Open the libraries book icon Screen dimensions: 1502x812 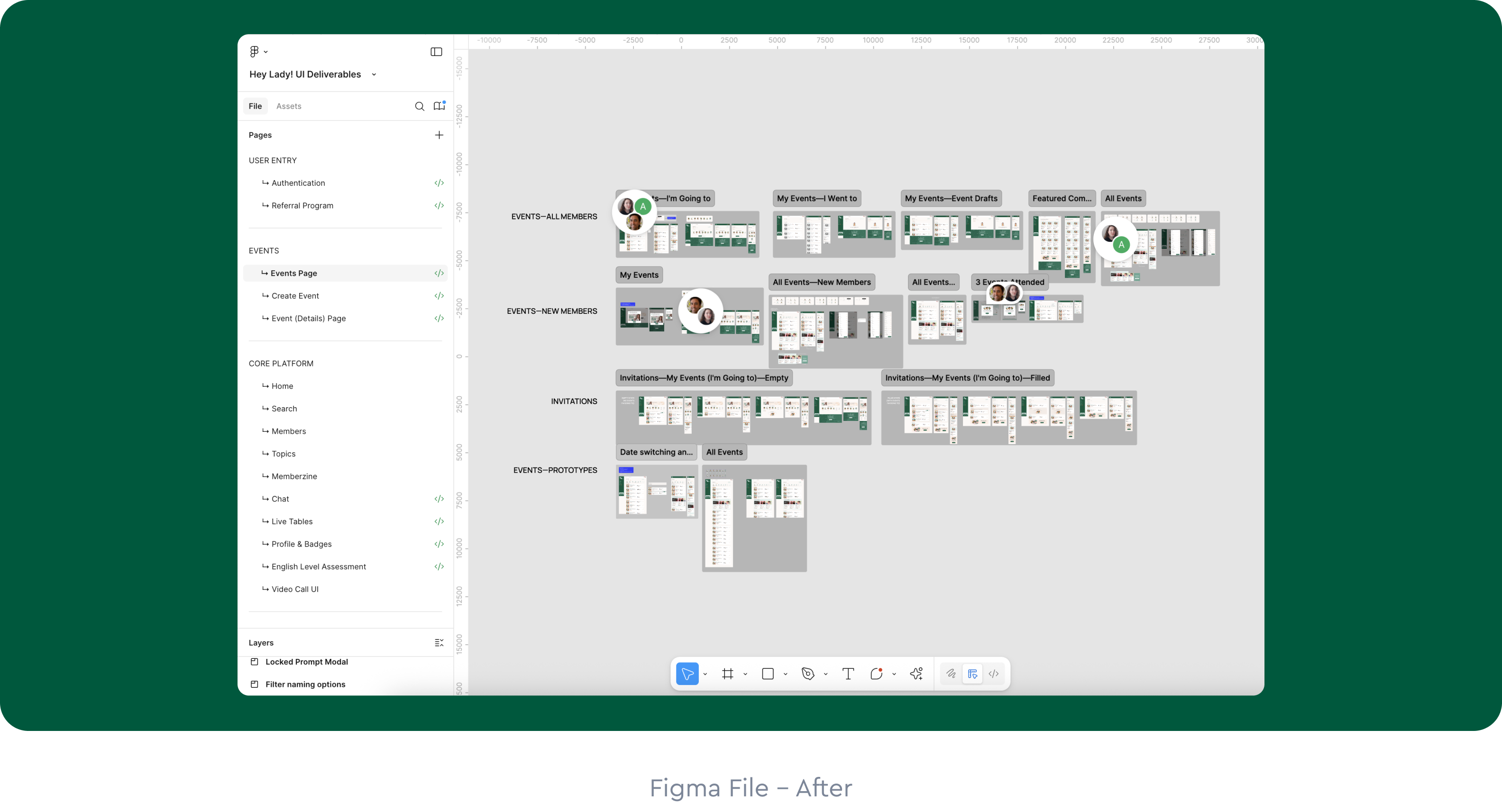coord(439,106)
